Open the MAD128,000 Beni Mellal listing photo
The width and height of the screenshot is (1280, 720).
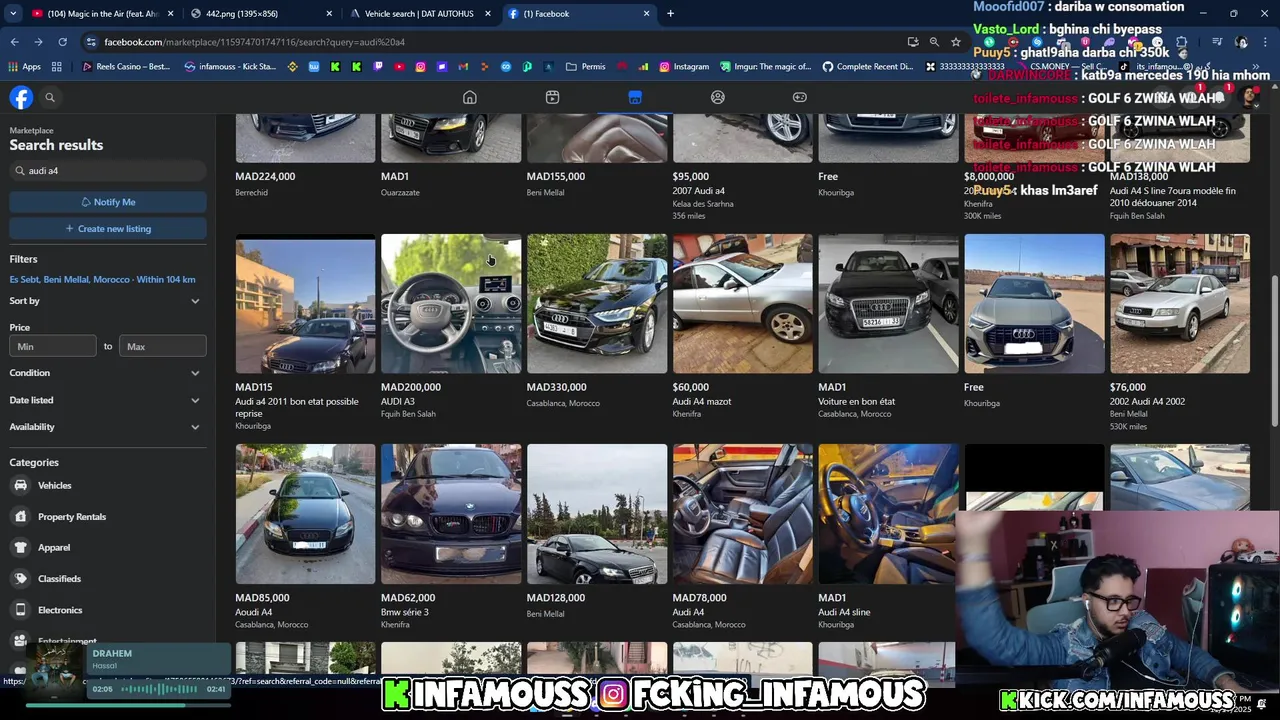(x=597, y=514)
